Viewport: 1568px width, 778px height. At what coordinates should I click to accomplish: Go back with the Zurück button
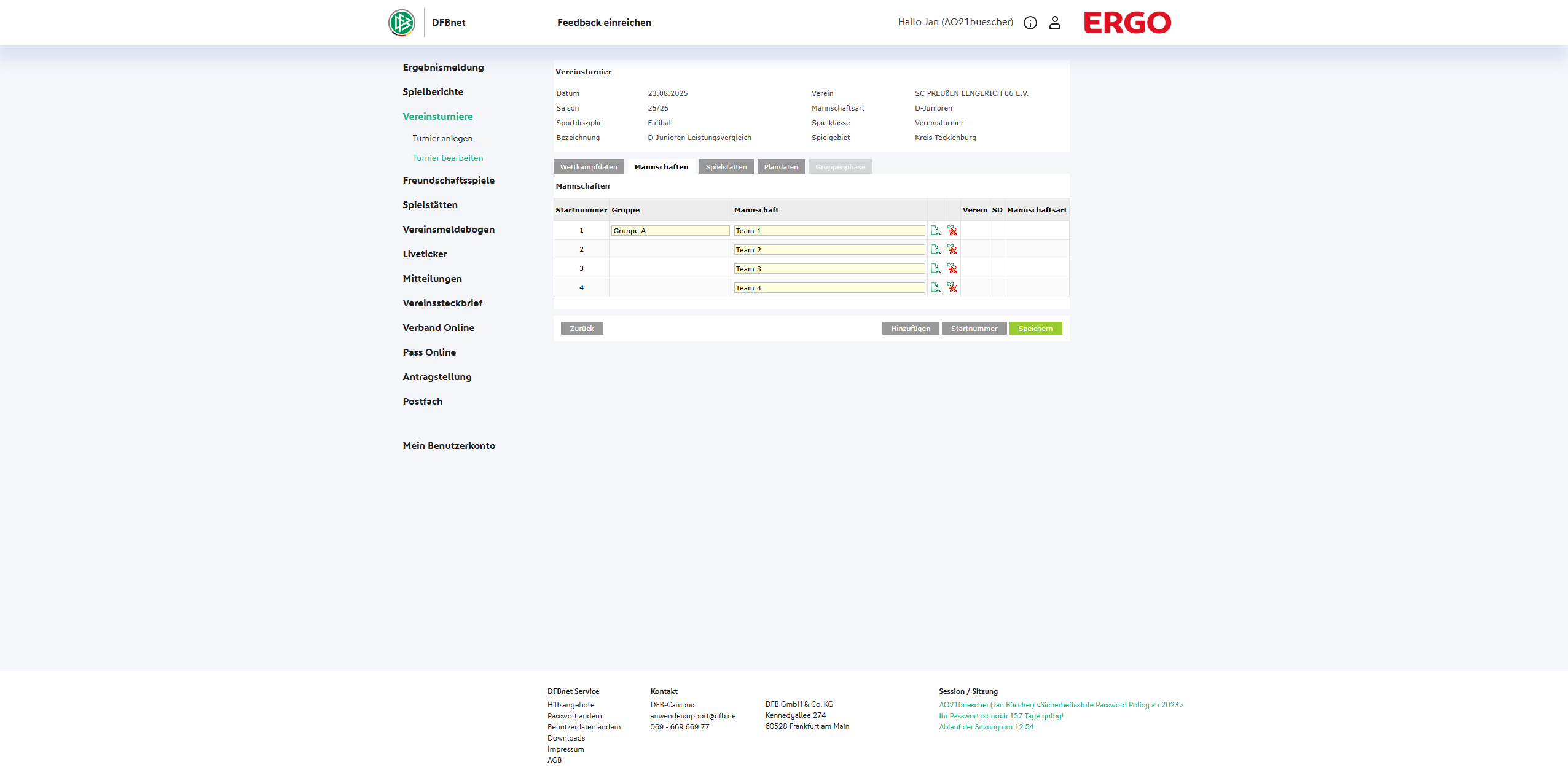(582, 329)
